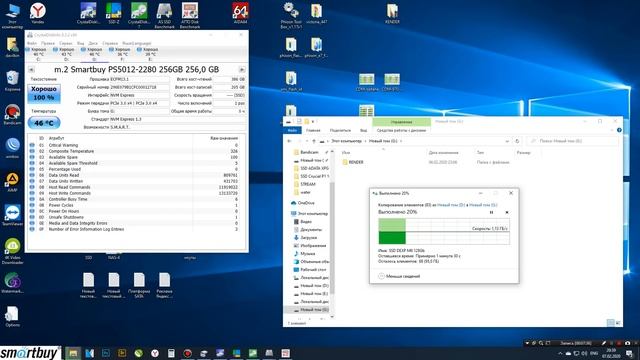Click the 46 °C temperature button
This screenshot has height=360, width=640.
pyautogui.click(x=44, y=123)
